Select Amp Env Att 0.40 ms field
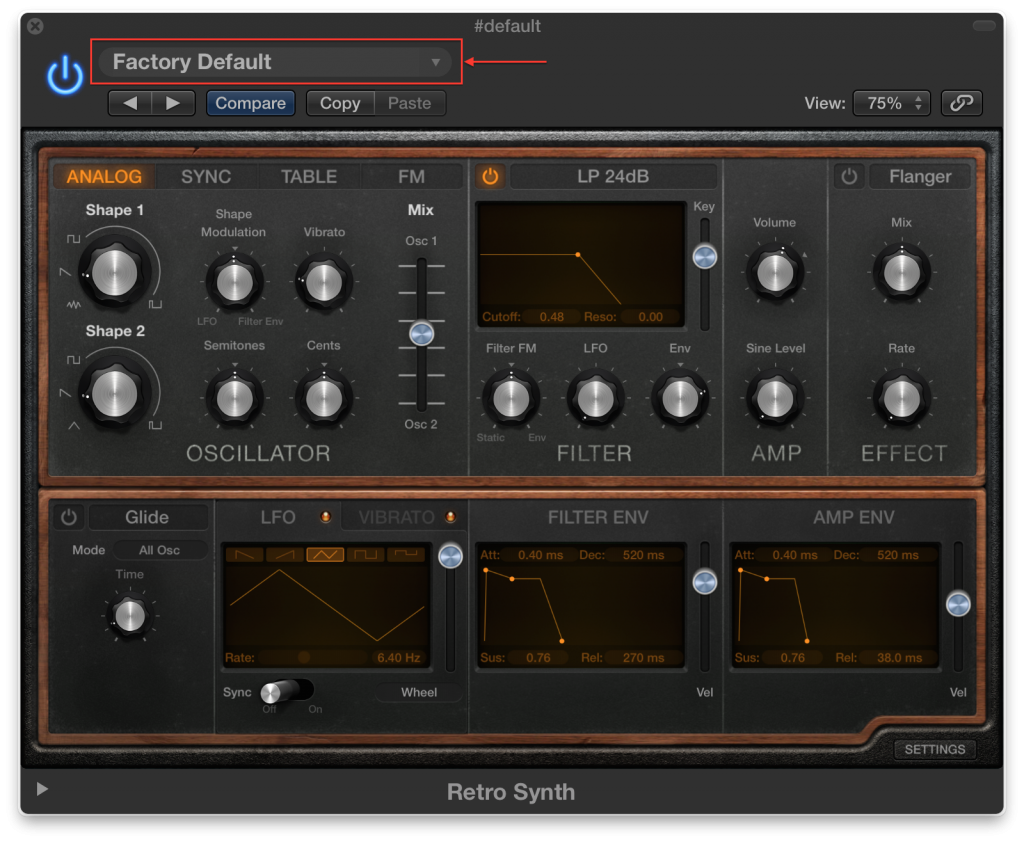 795,555
